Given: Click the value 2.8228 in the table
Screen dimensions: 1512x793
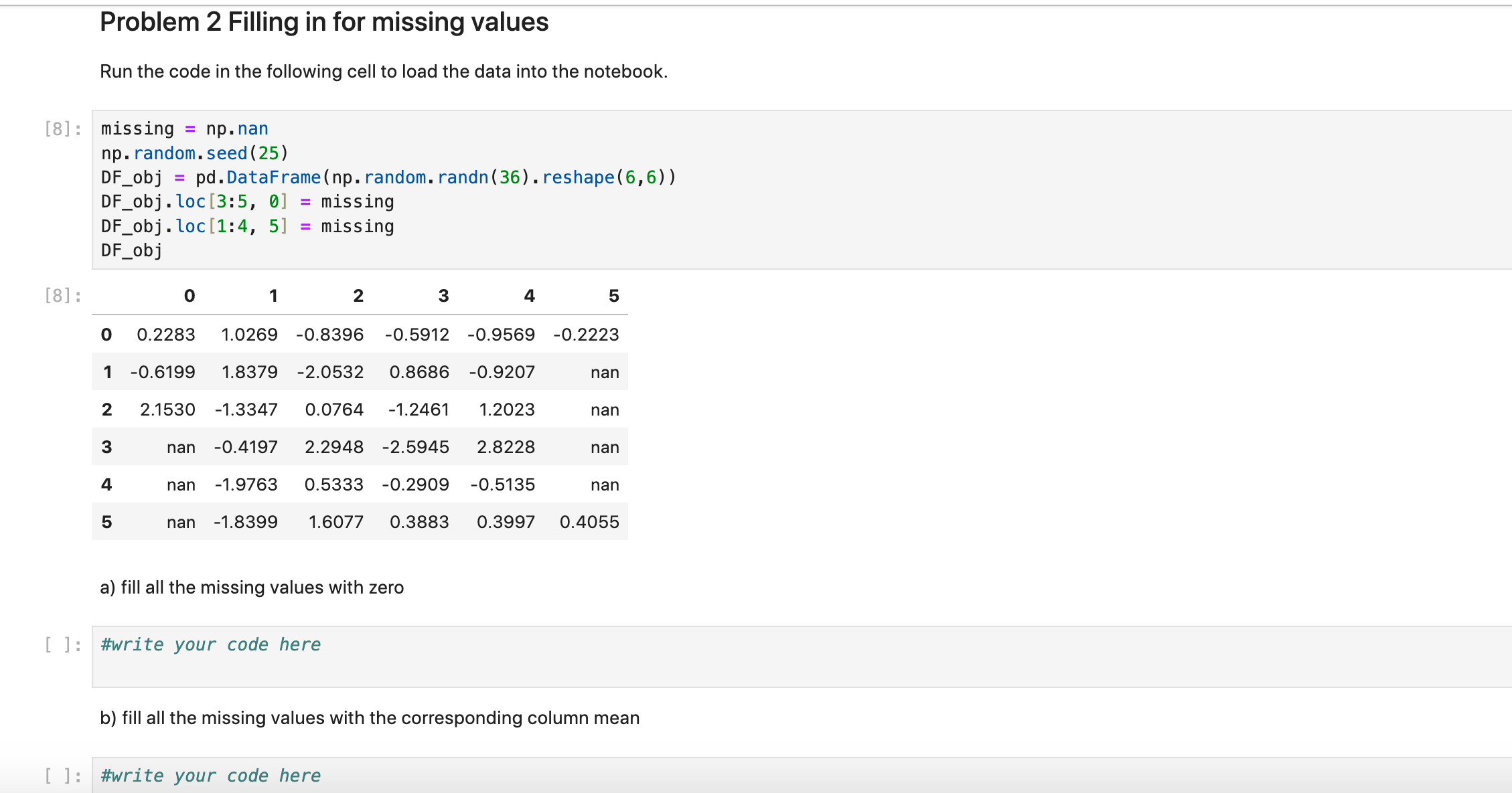Looking at the screenshot, I should [x=506, y=447].
